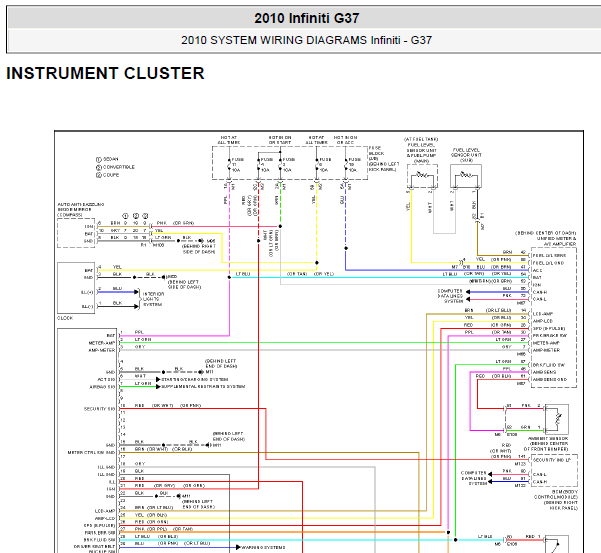Click the sub fuel level sensor resistor symbol
Image resolution: width=601 pixels, height=553 pixels.
[466, 176]
